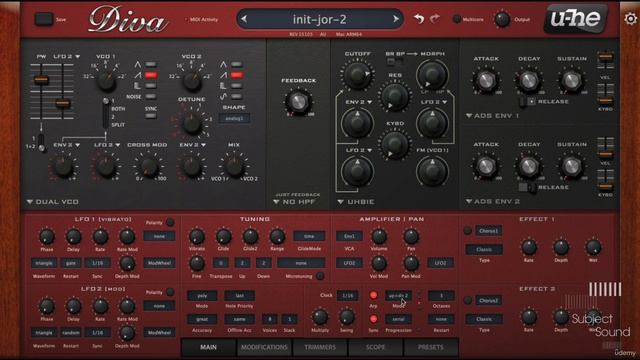Click the undo arrow
640x360 pixels.
[x=418, y=19]
